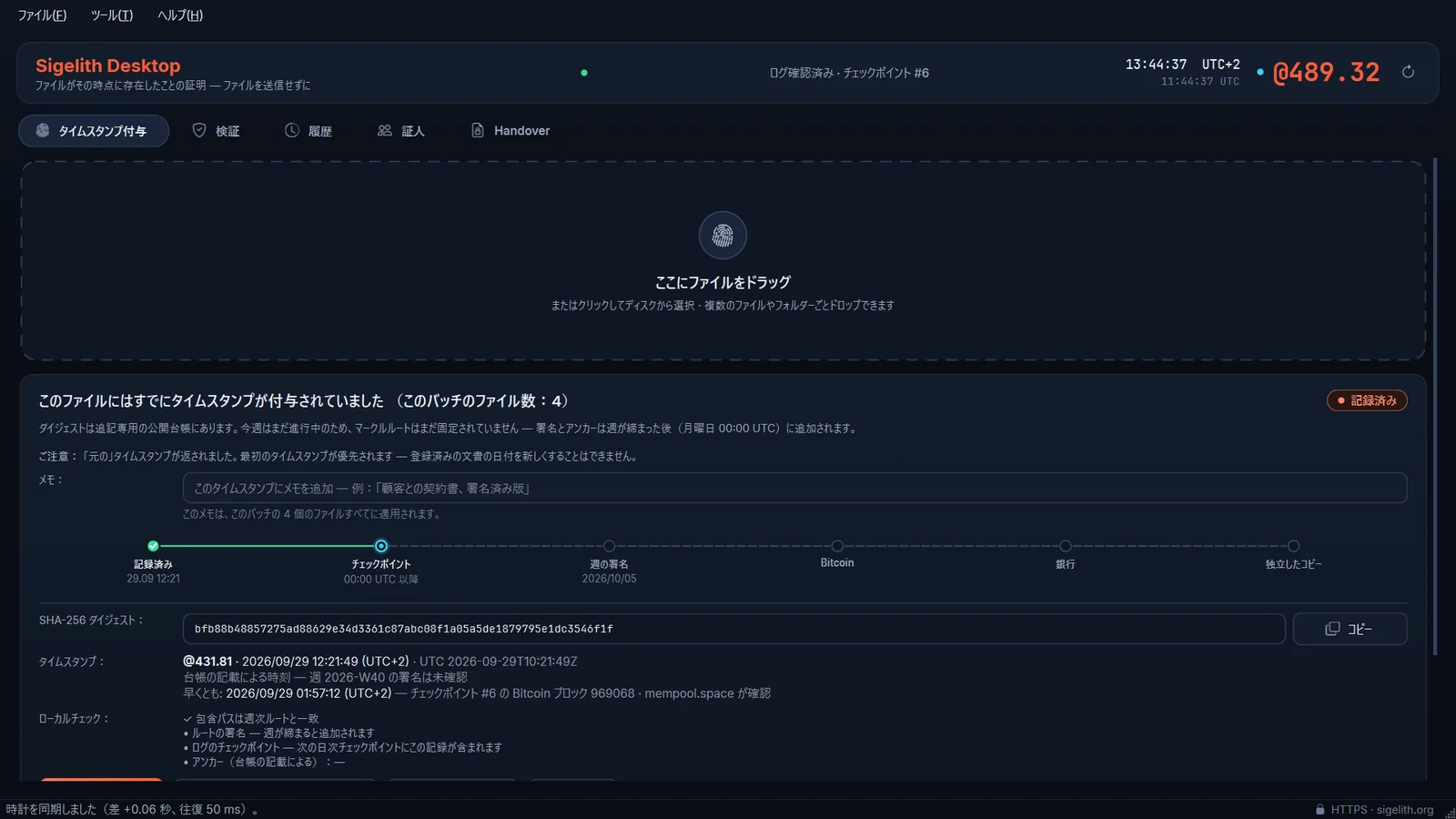Click the refresh icon beside @489.32
The image size is (1456, 819).
(x=1408, y=72)
